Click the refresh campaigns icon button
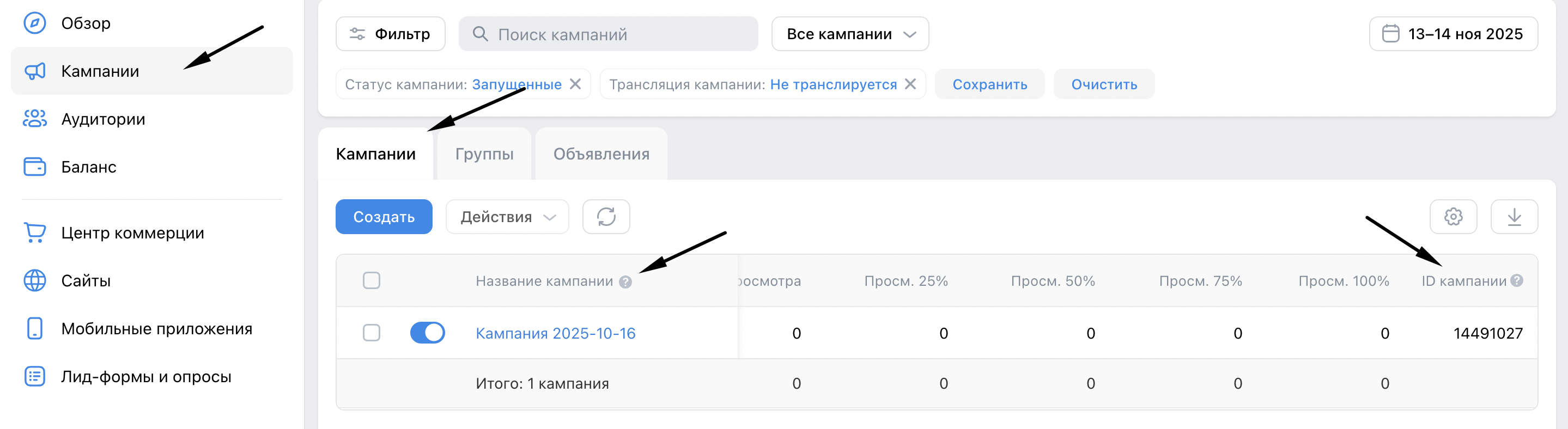 coord(606,217)
